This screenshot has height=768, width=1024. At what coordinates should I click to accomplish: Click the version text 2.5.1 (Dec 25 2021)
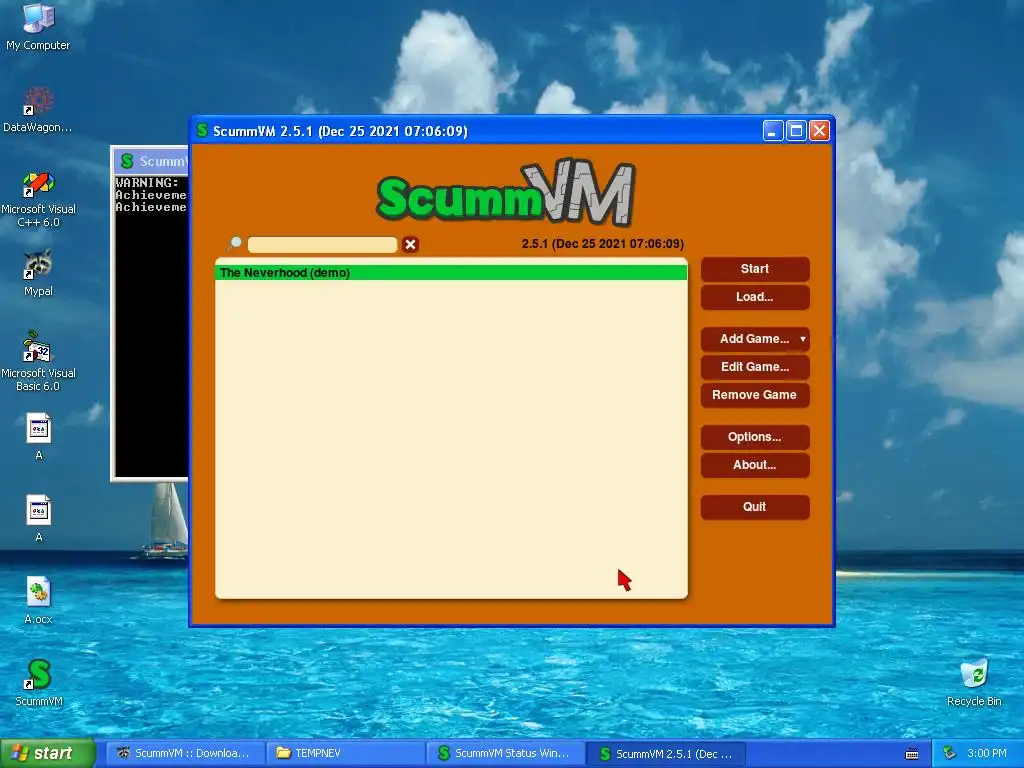coord(602,244)
